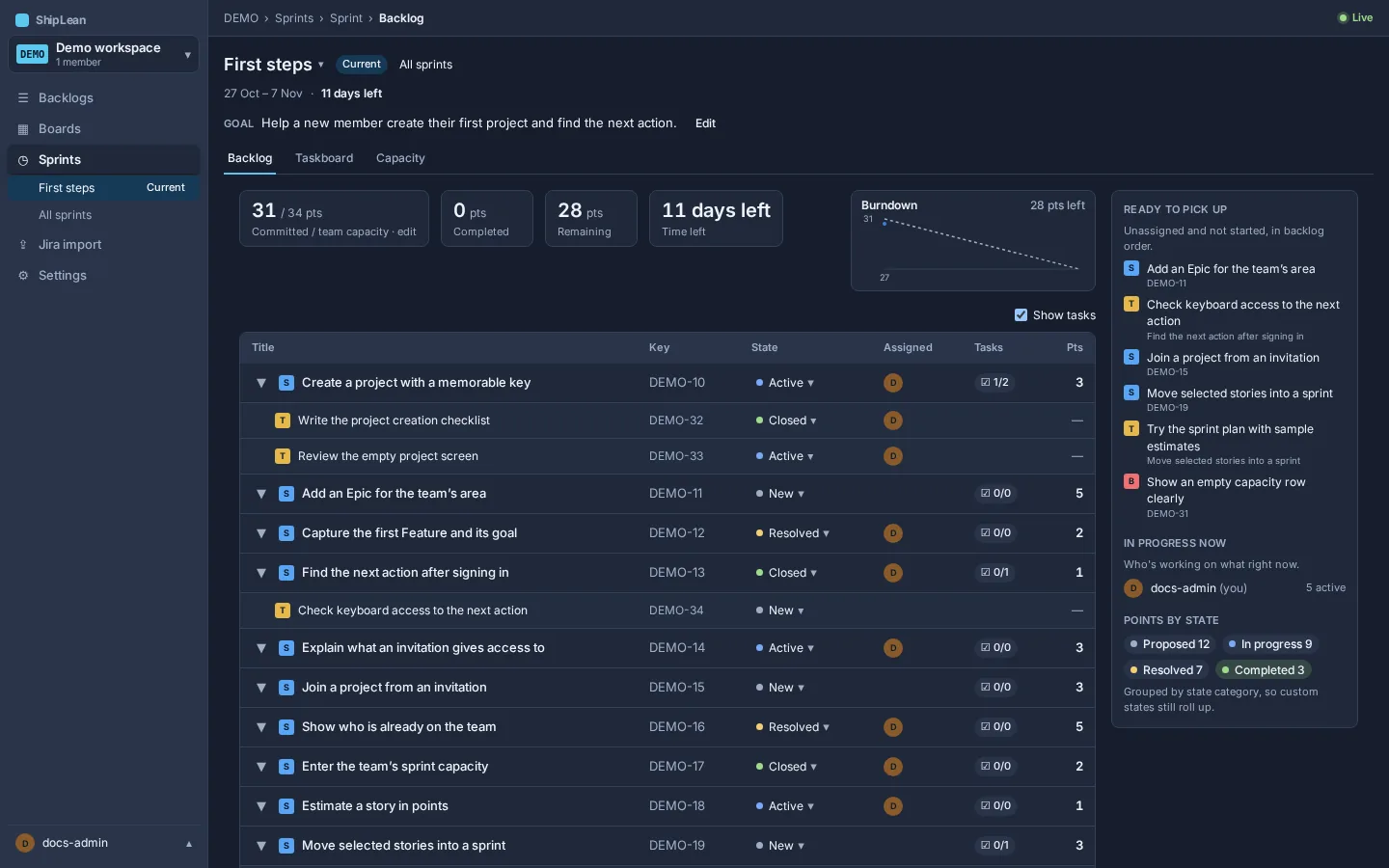Image resolution: width=1389 pixels, height=868 pixels.
Task: Click task icon beside Write the project creation checklist
Action: tap(283, 420)
